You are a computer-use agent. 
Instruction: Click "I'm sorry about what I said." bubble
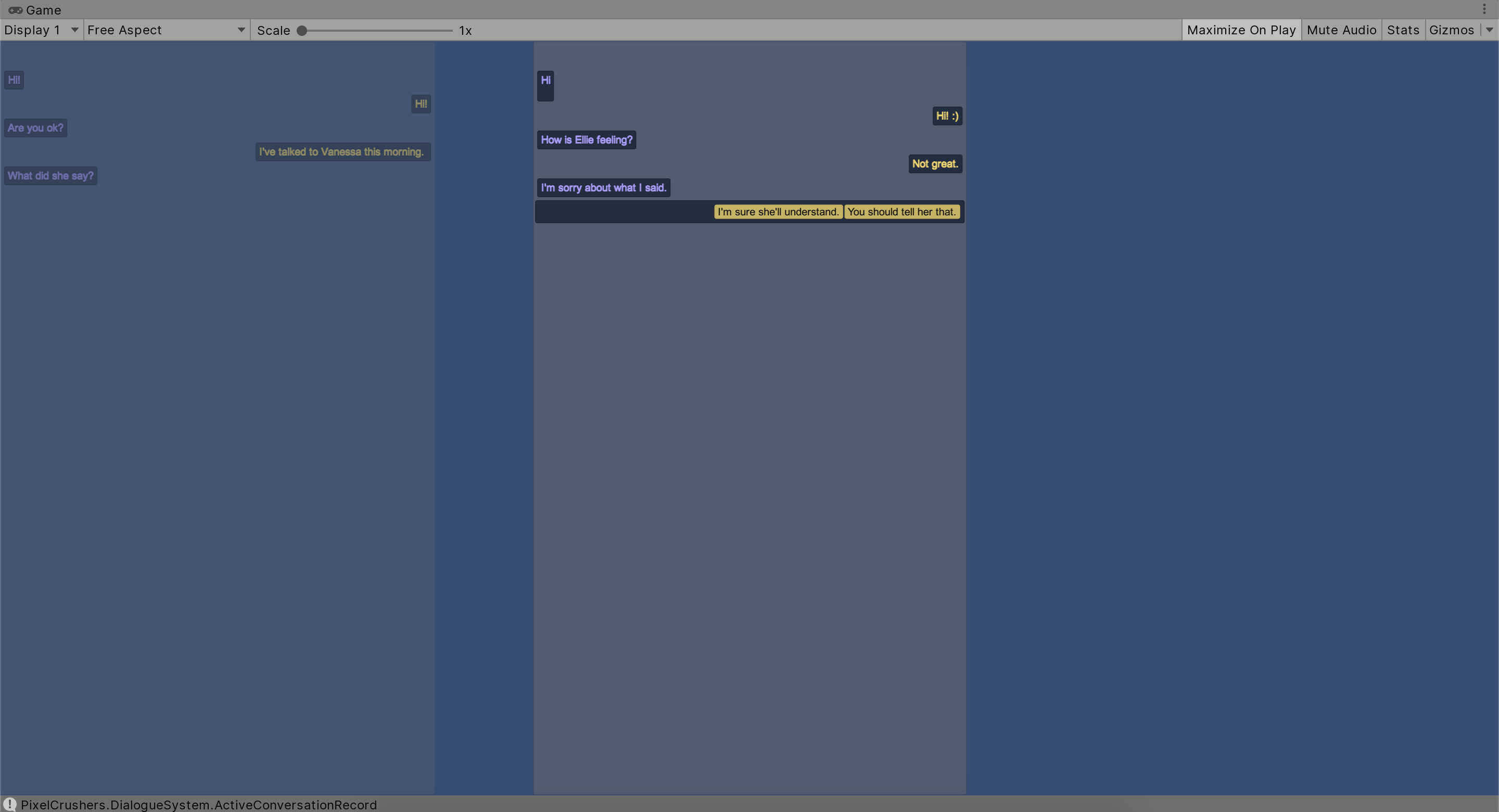603,188
